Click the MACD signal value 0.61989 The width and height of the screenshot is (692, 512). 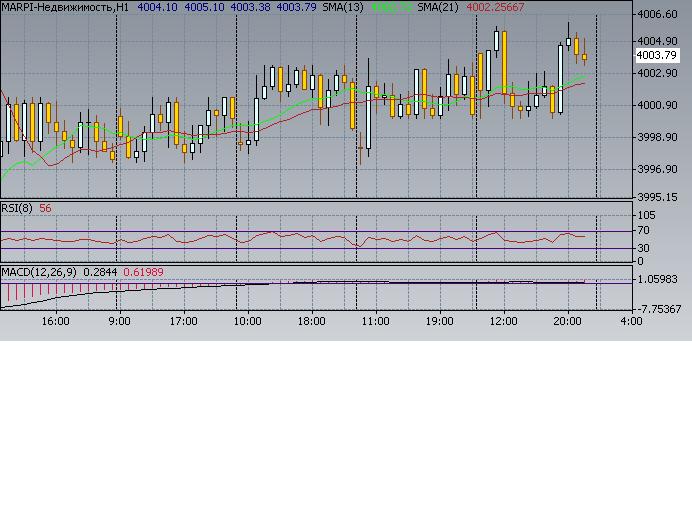142,271
